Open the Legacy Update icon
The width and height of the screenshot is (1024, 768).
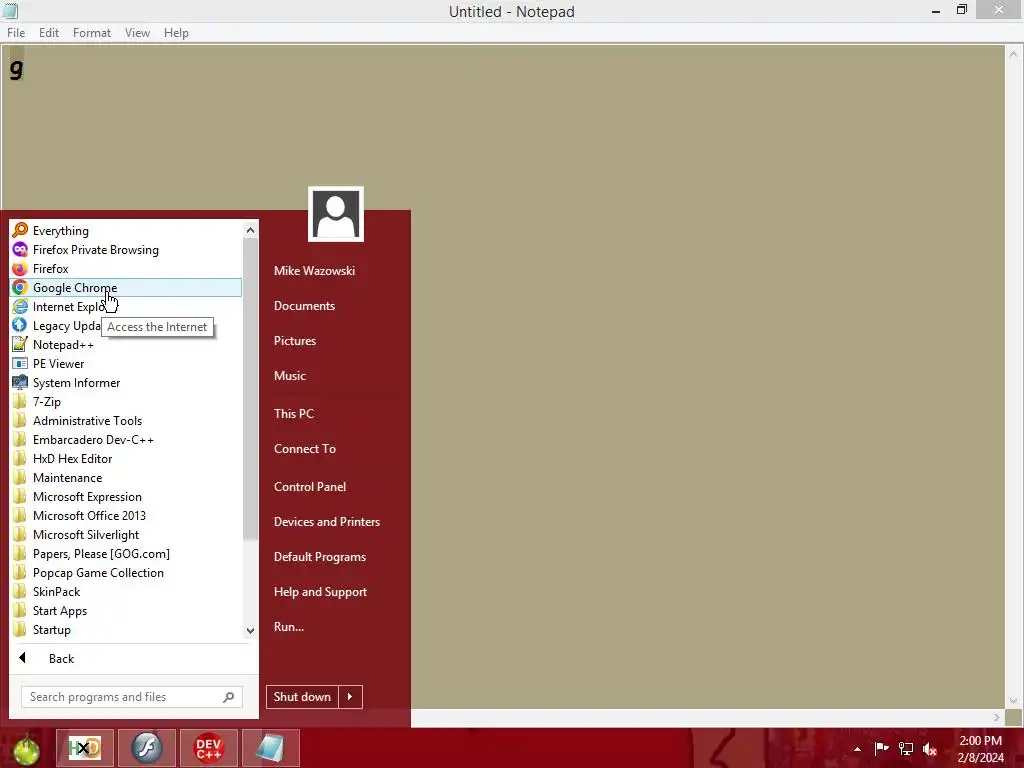coord(20,325)
